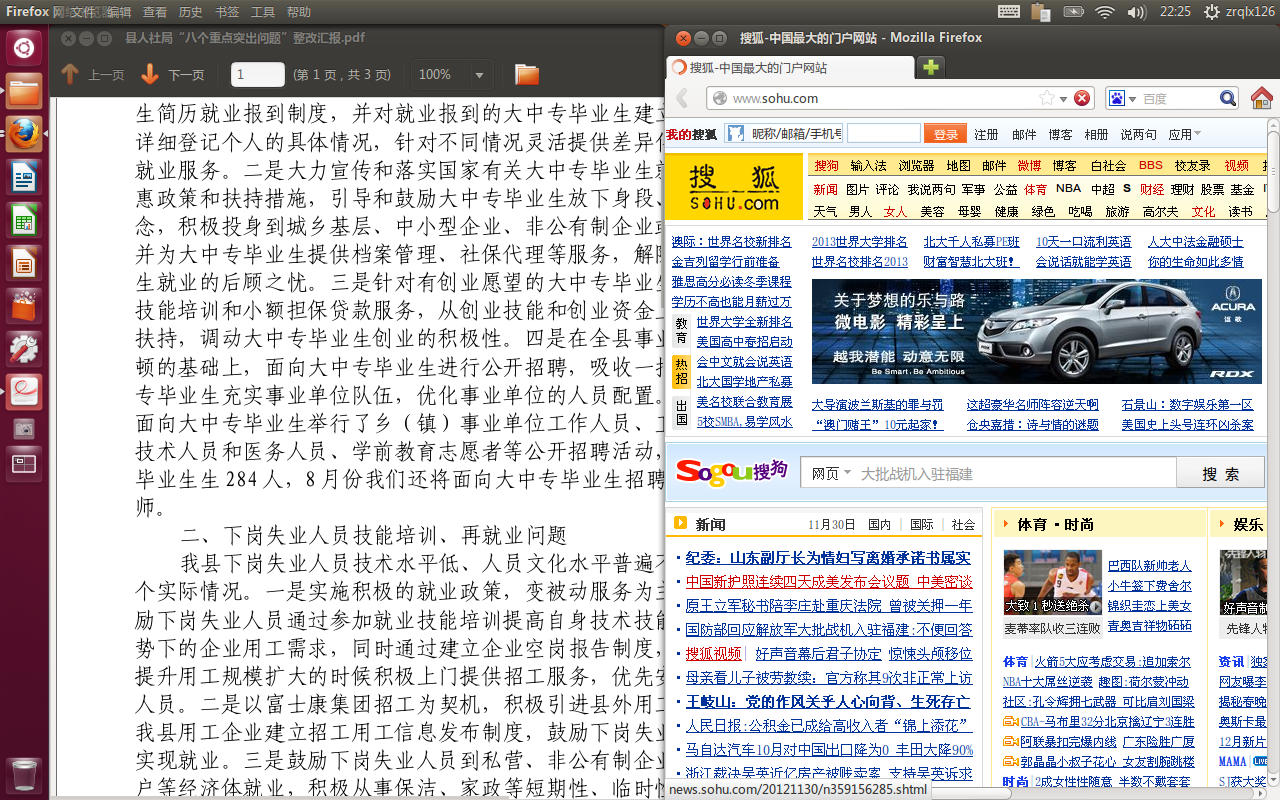Open the 历史 menu in the top bar
This screenshot has height=800, width=1280.
tap(190, 12)
